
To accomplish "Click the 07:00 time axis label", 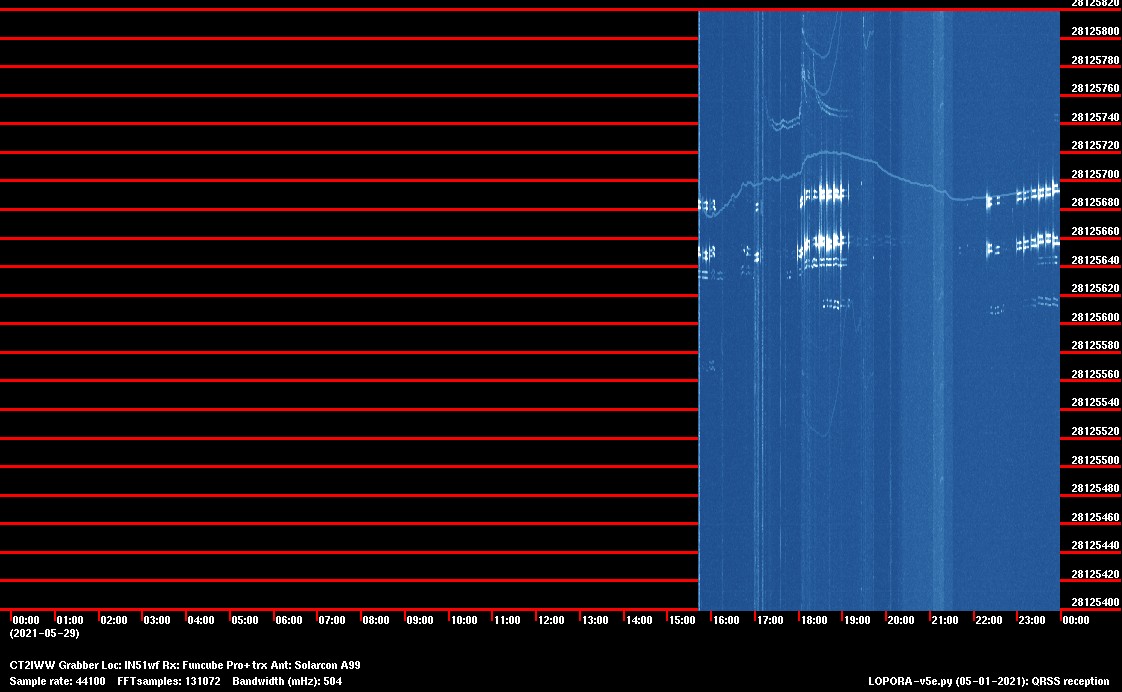I will 332,620.
